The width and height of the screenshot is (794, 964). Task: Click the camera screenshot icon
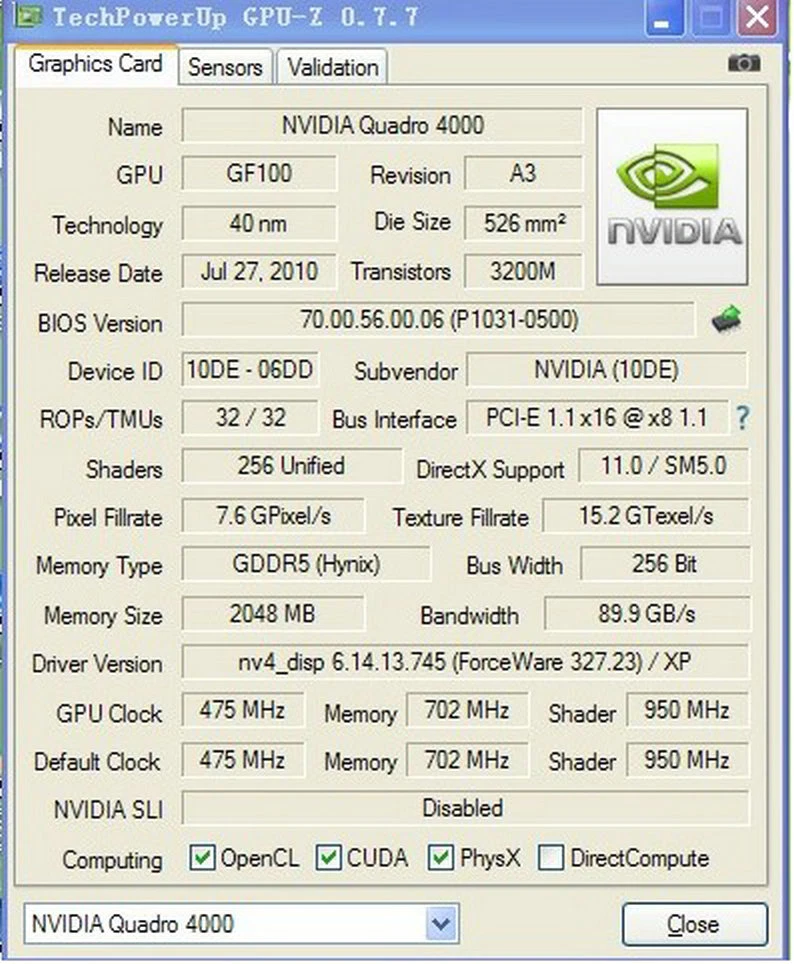[744, 63]
